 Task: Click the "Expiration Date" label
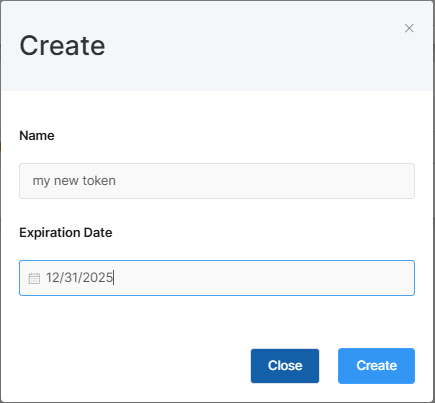[x=66, y=233]
